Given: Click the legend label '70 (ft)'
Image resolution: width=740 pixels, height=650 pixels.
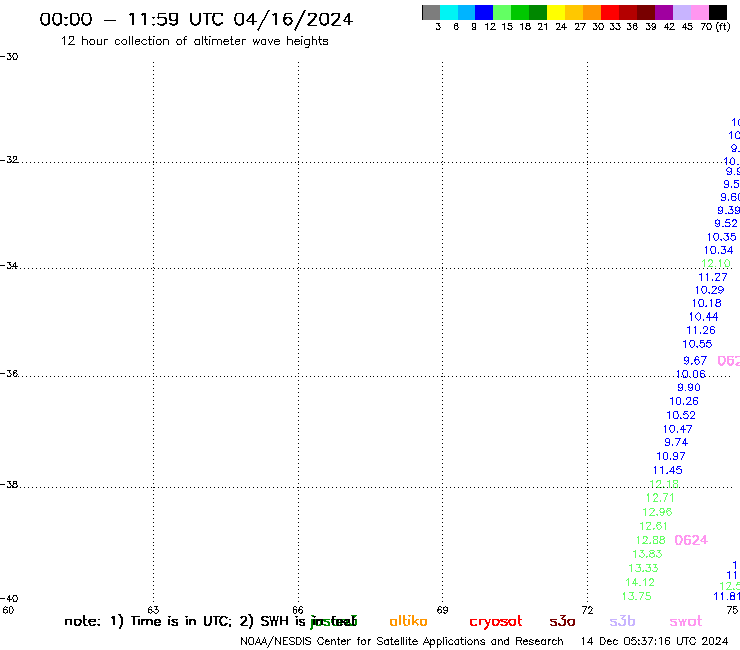Looking at the screenshot, I should pos(715,27).
